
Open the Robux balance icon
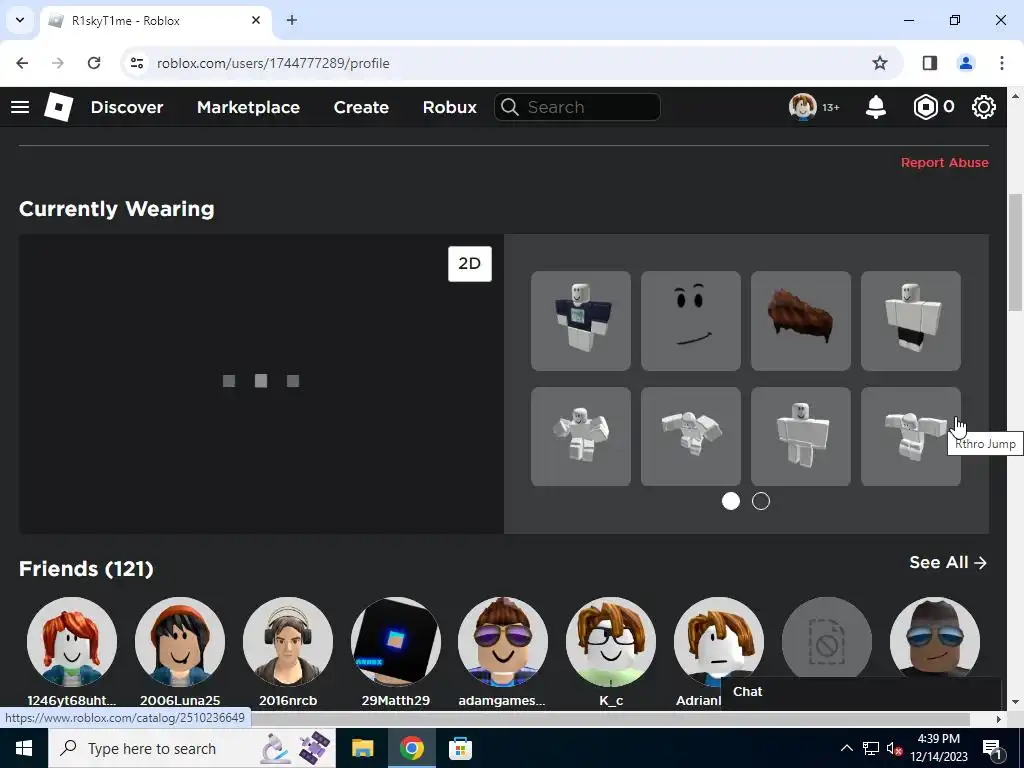point(925,107)
